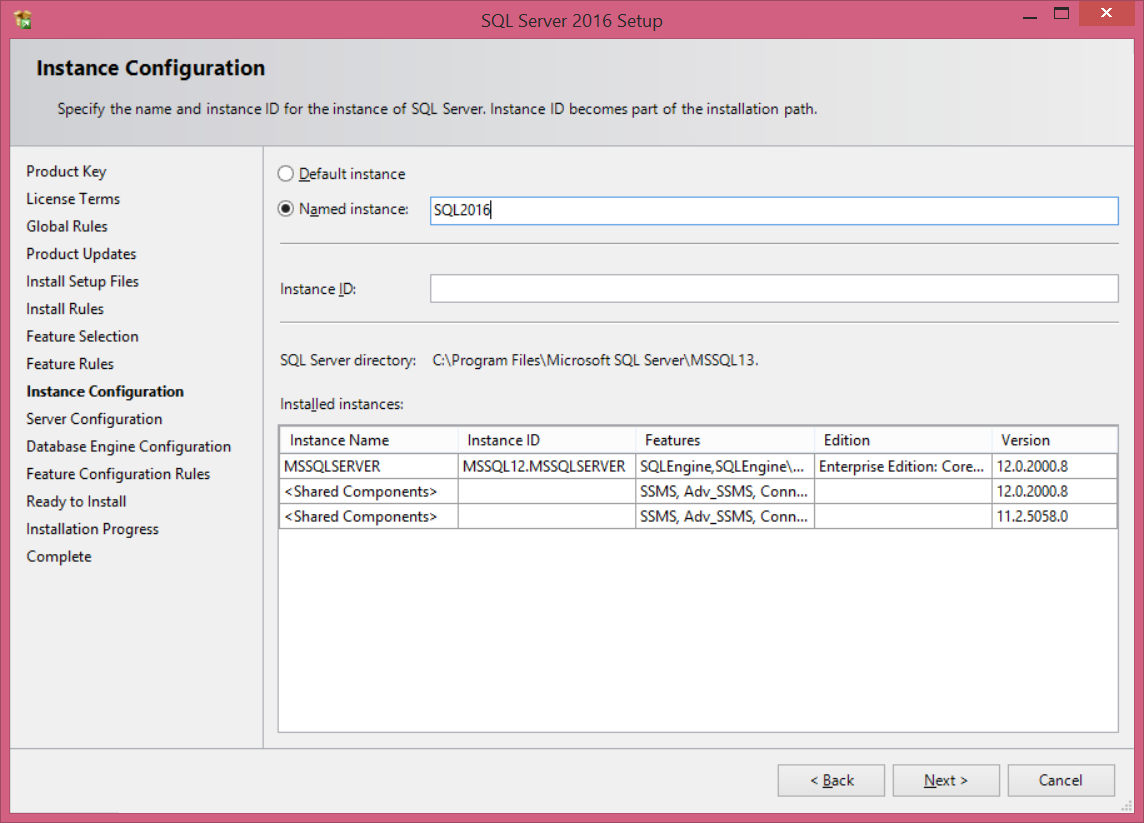This screenshot has width=1144, height=823.
Task: Open the Feature Rules step
Action: 70,364
